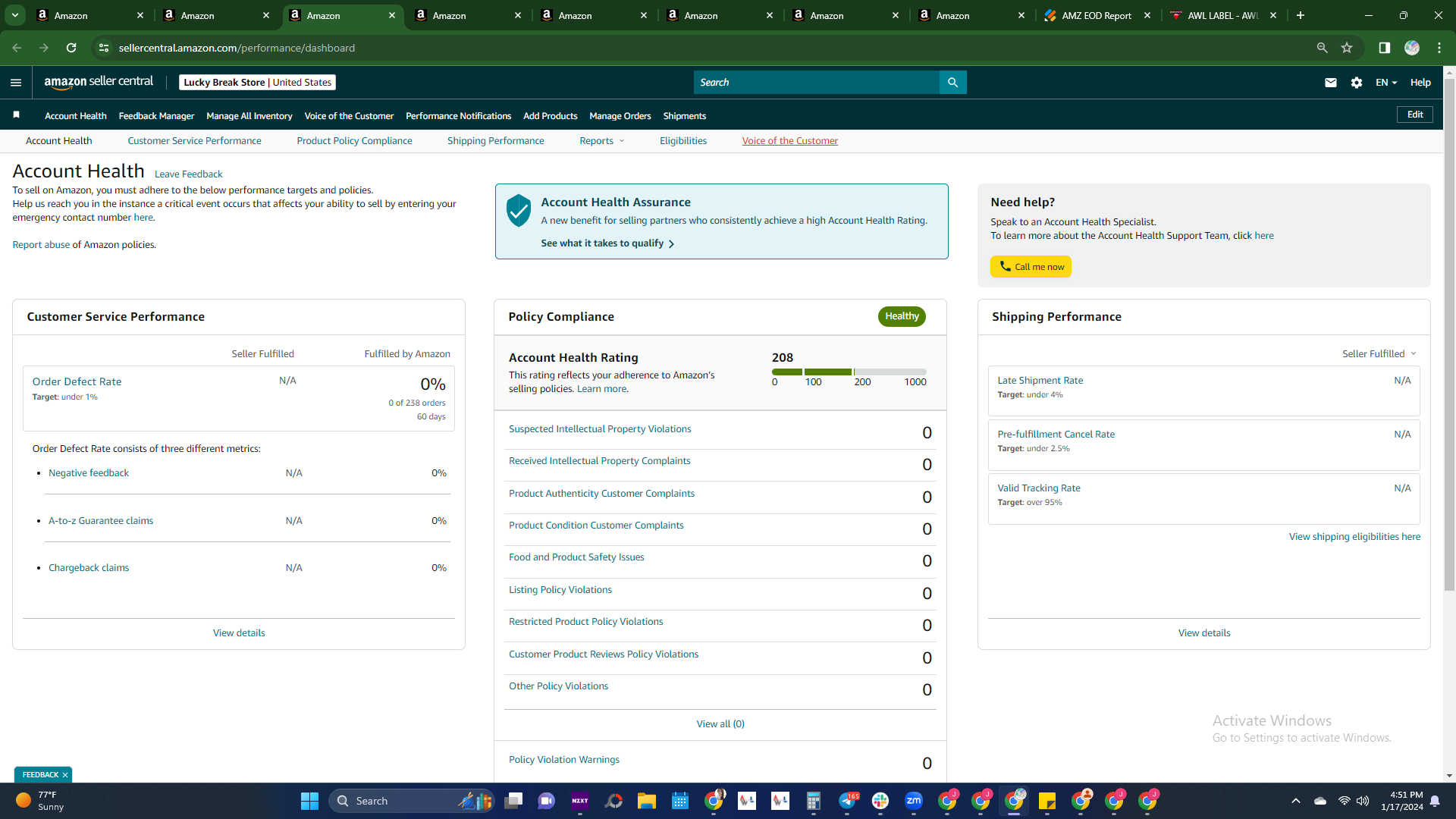Open Order Defect Rate link
1456x819 pixels.
click(77, 382)
